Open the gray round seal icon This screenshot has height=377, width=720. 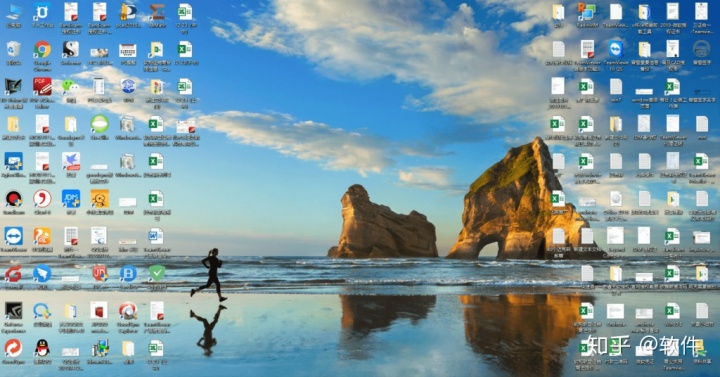[701, 49]
